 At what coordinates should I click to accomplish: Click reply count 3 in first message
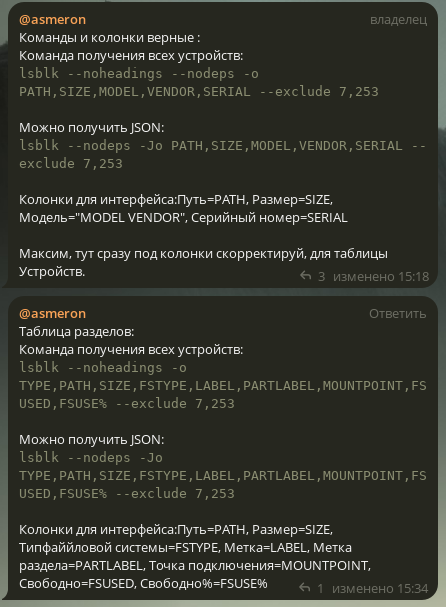point(321,276)
